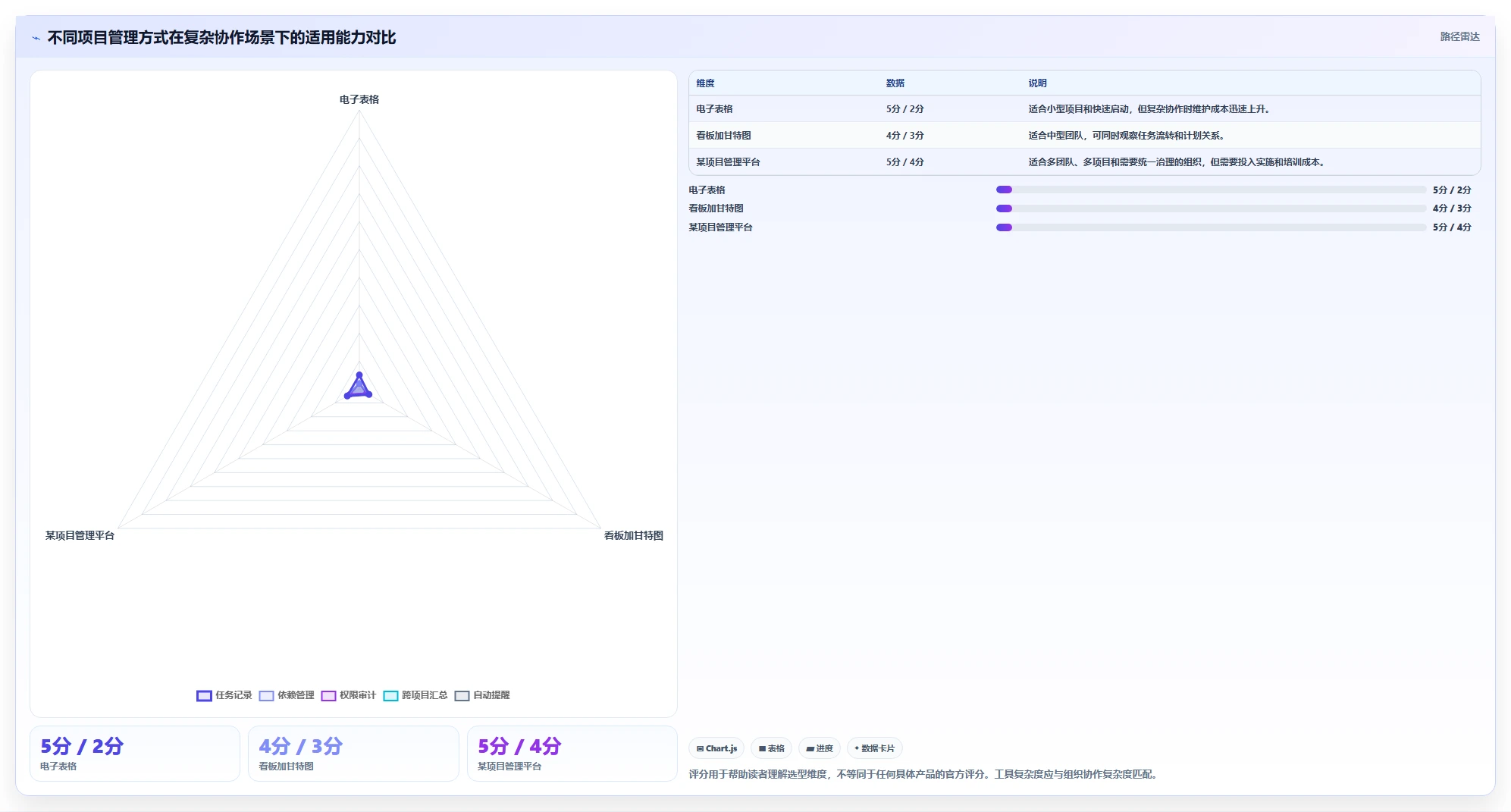Click the 某项目管理平台 progress bar
The height and width of the screenshot is (812, 1511).
(1211, 227)
